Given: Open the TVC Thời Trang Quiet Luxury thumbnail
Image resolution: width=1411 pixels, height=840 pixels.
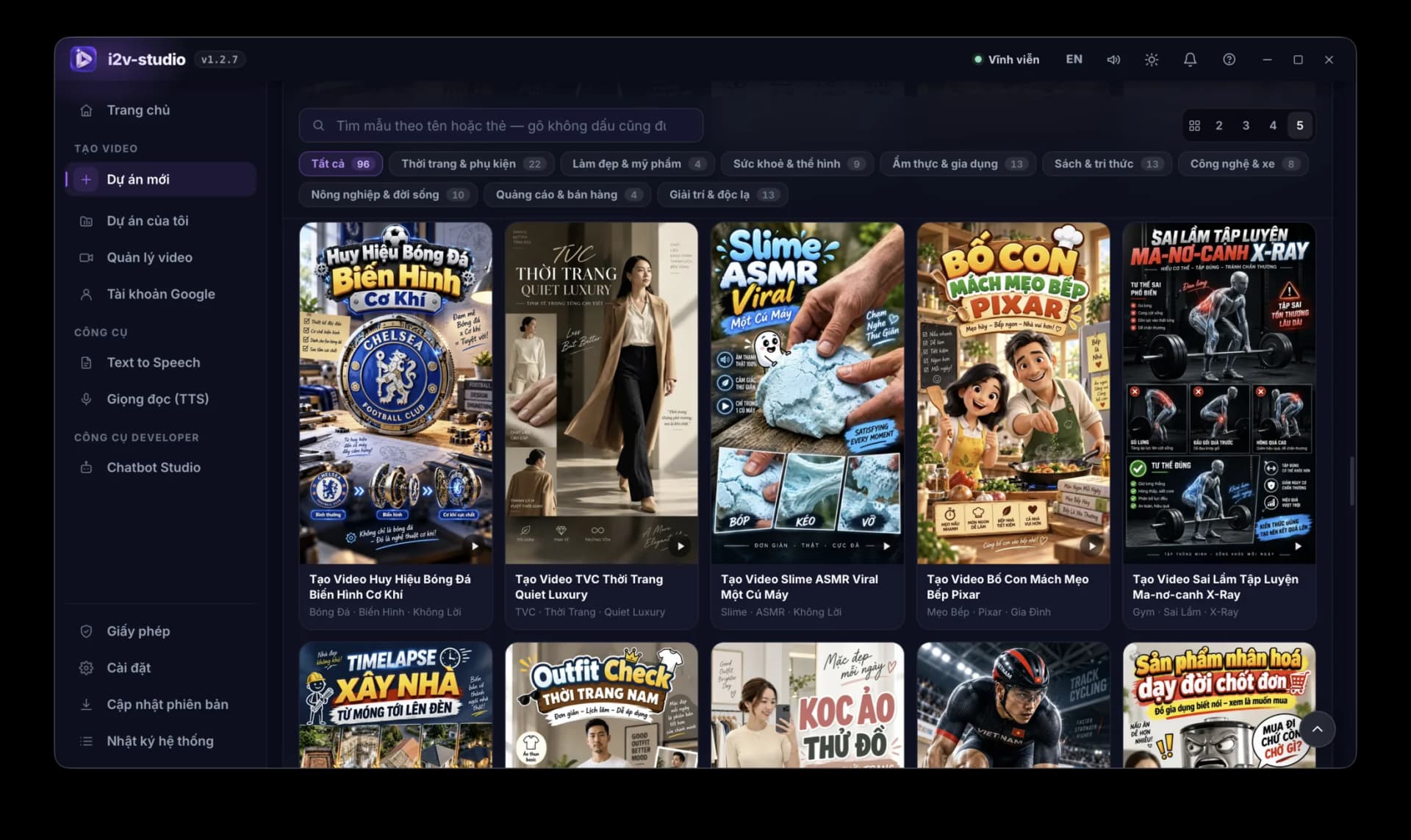Looking at the screenshot, I should [x=601, y=393].
